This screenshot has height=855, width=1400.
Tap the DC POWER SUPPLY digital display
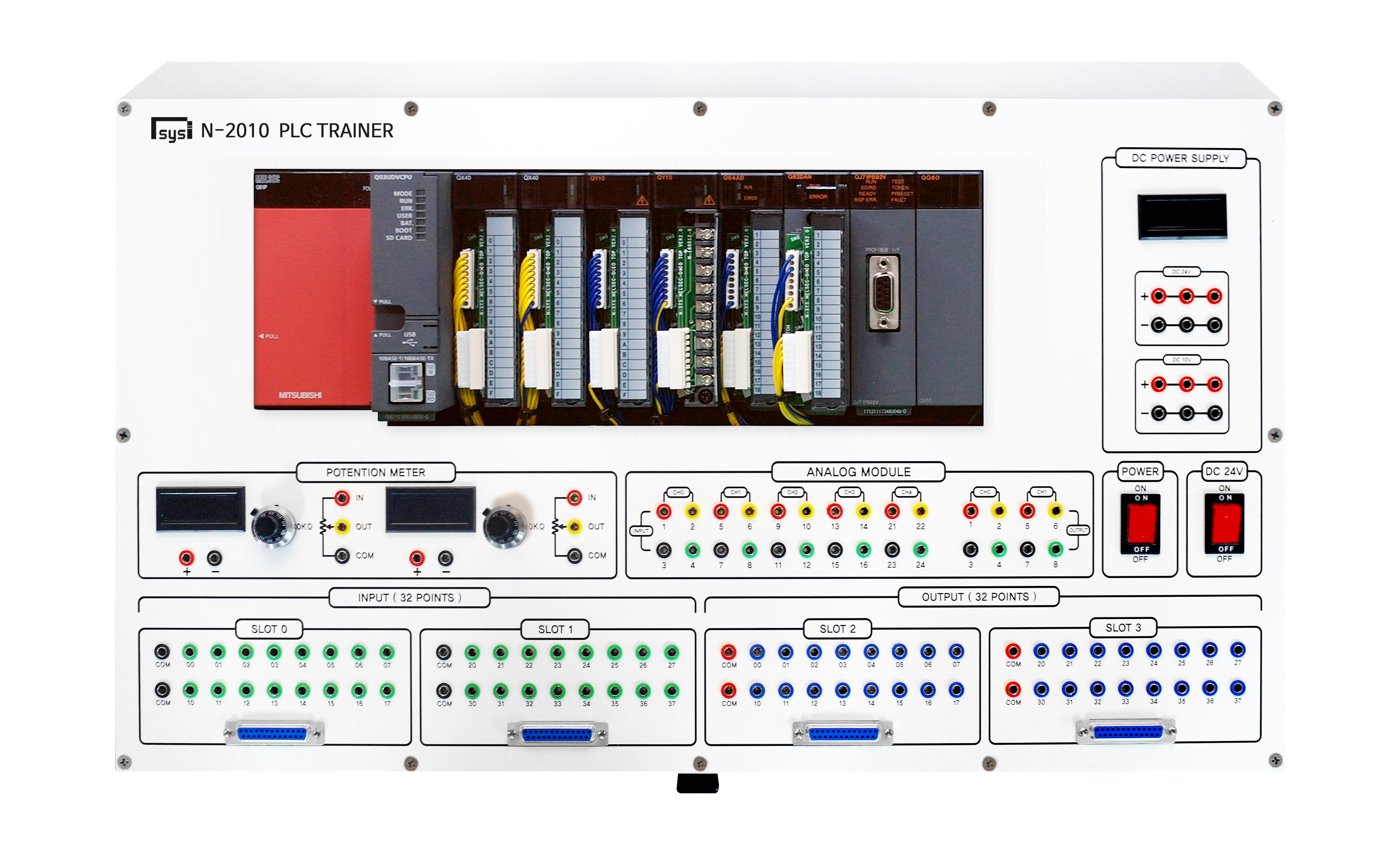[x=1182, y=216]
